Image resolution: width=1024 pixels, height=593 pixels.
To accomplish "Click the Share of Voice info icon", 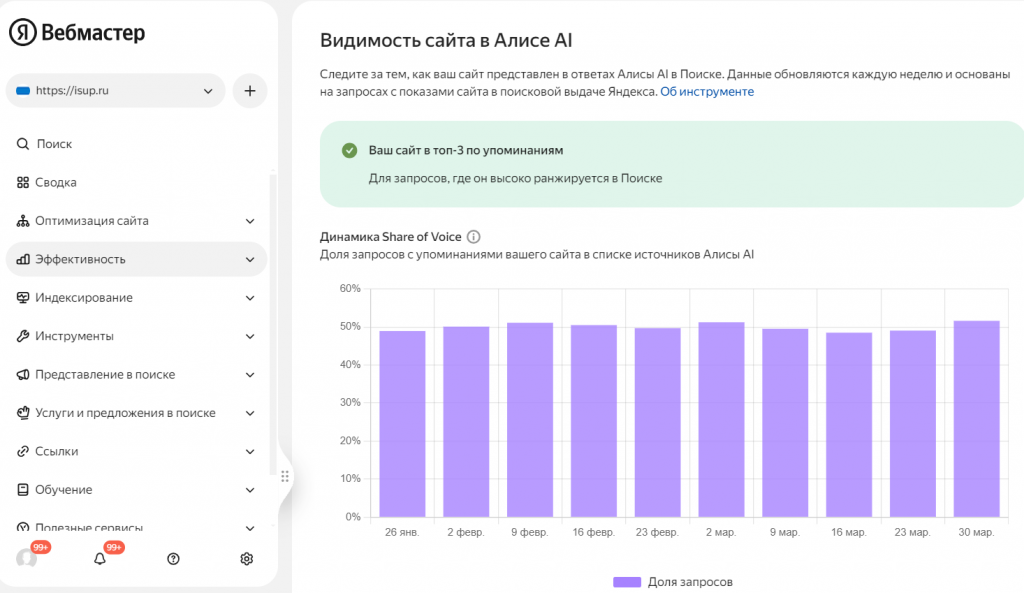I will 473,237.
